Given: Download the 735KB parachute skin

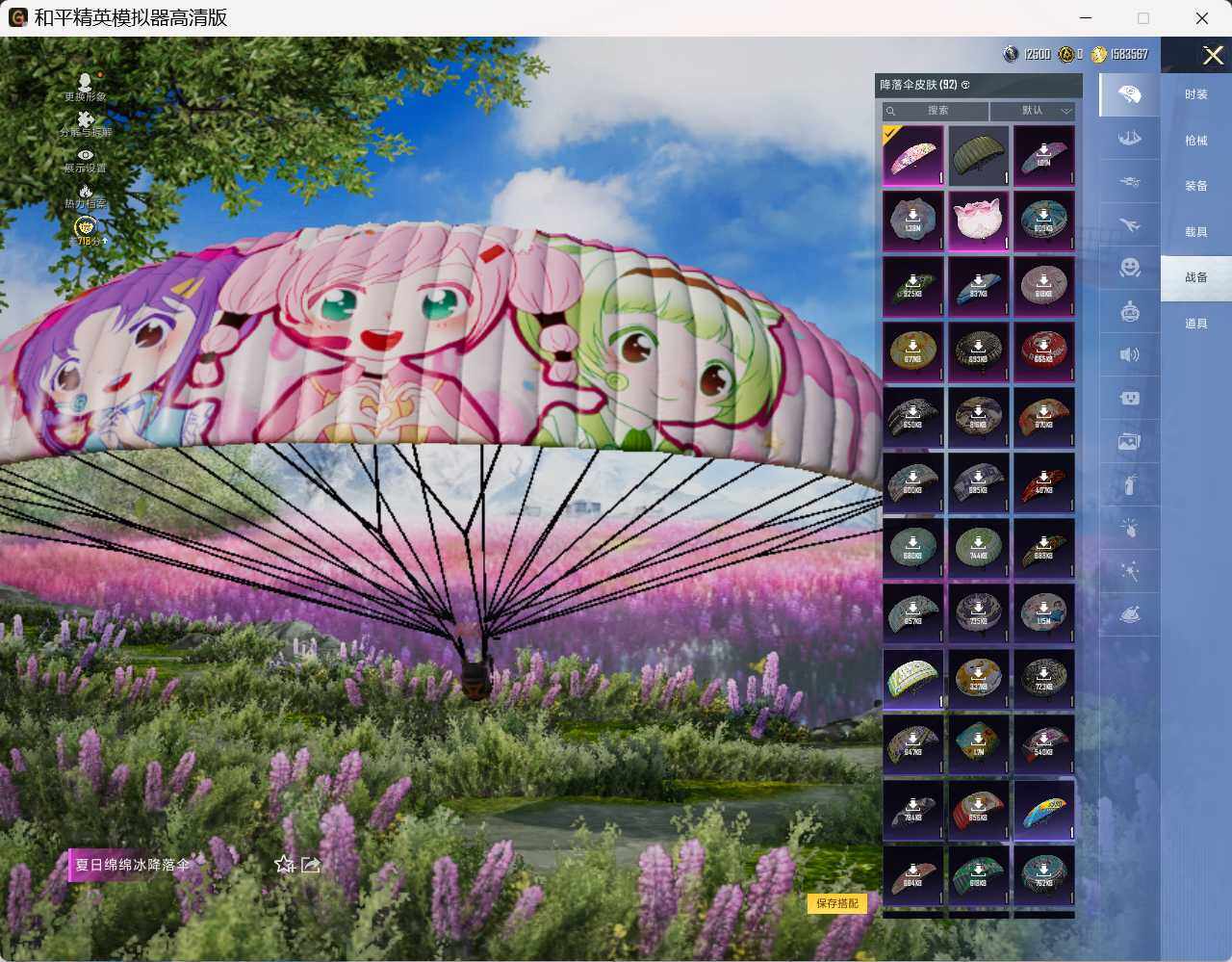Looking at the screenshot, I should tap(979, 614).
